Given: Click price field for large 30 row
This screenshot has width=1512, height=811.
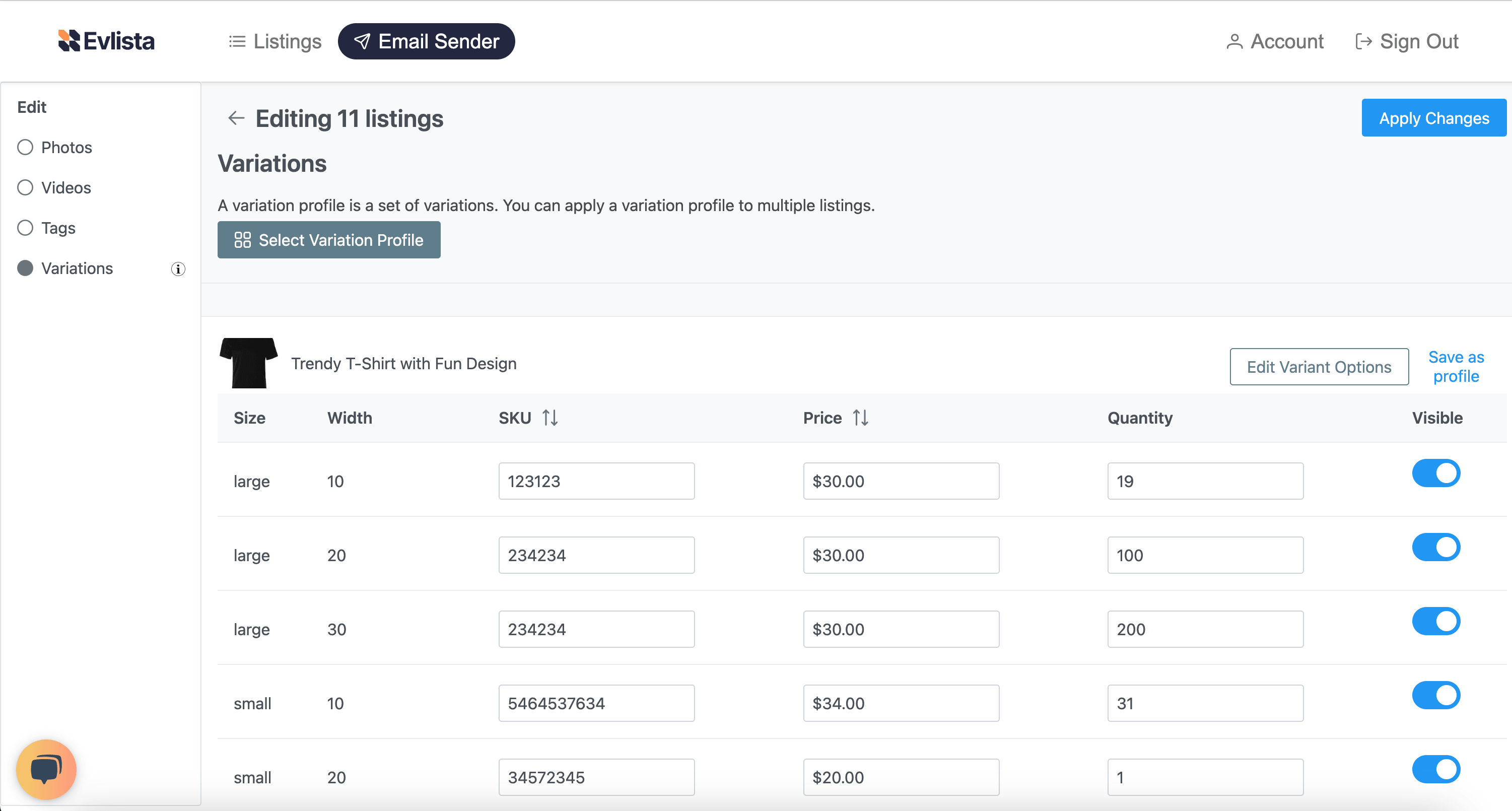Looking at the screenshot, I should 901,629.
